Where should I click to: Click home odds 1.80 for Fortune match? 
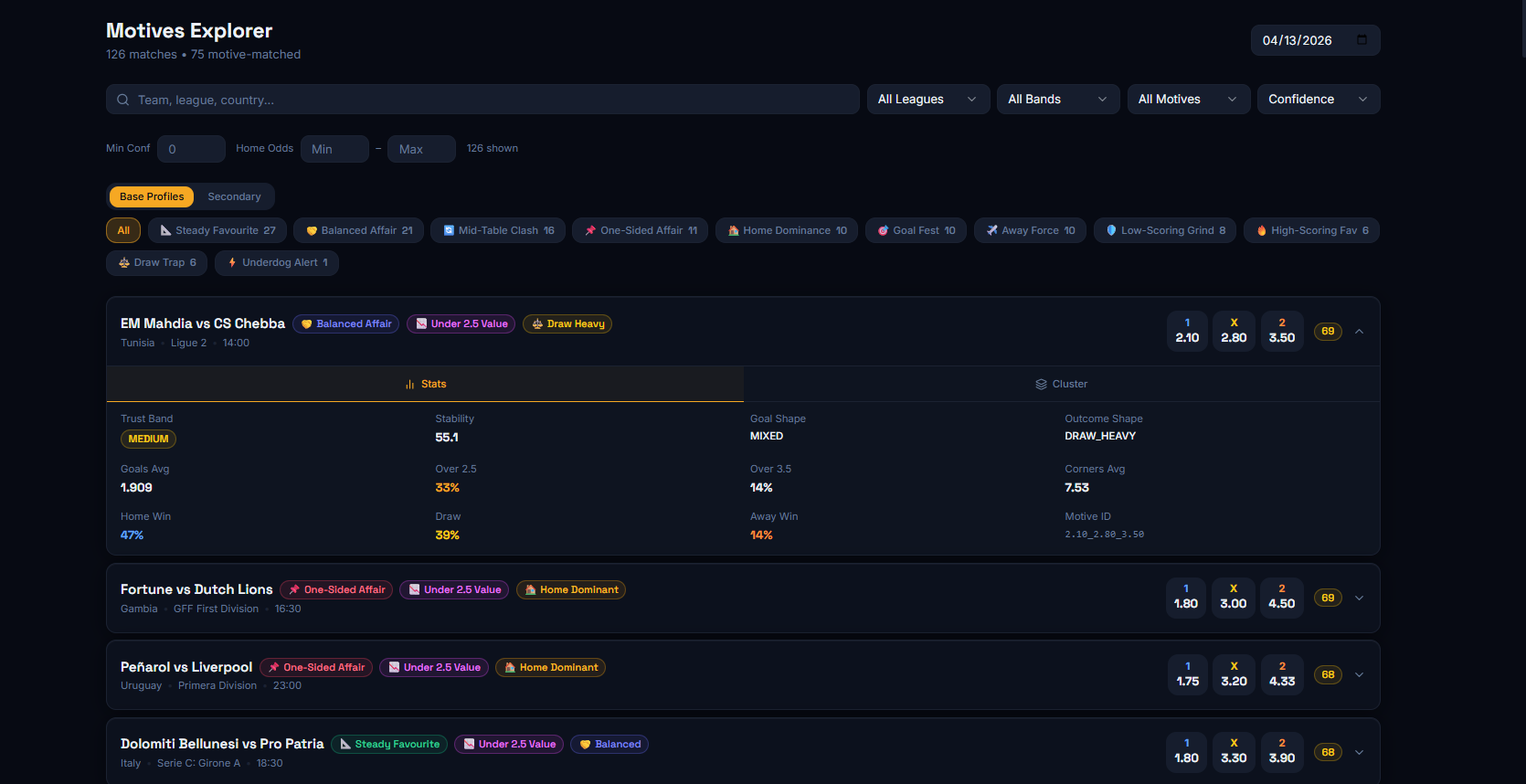tap(1185, 598)
